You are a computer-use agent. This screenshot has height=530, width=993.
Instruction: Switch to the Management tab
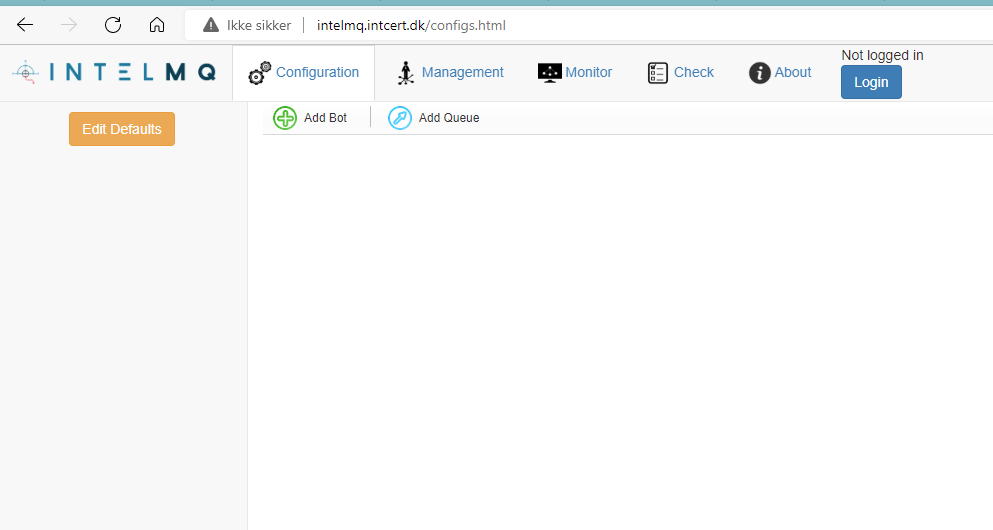click(462, 72)
